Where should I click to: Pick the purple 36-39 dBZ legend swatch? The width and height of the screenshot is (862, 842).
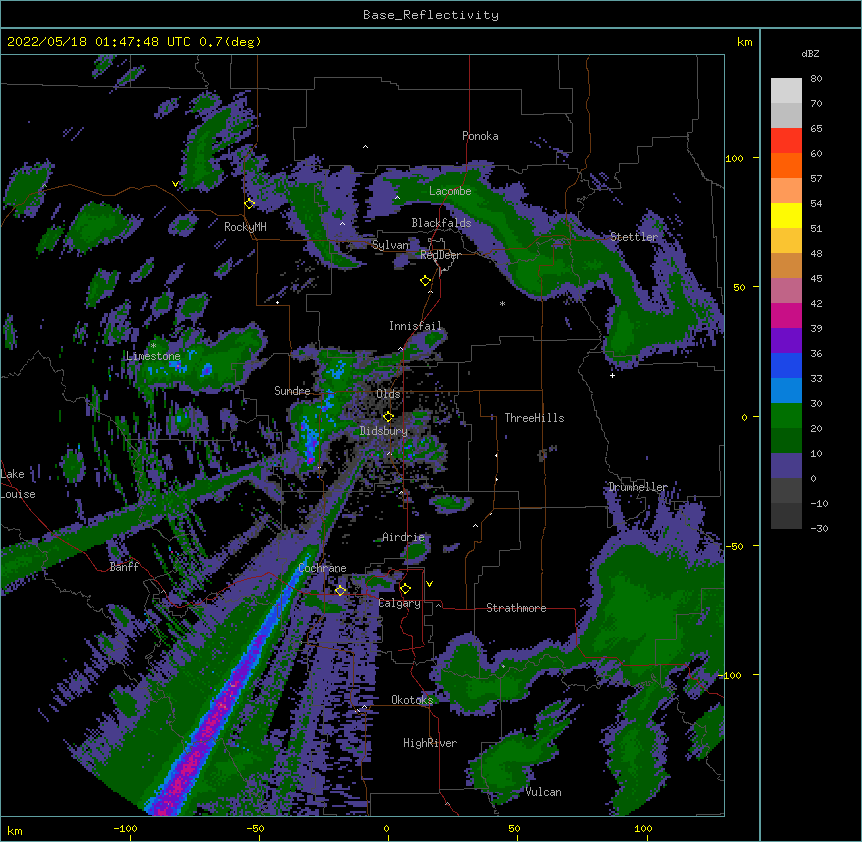click(x=786, y=341)
